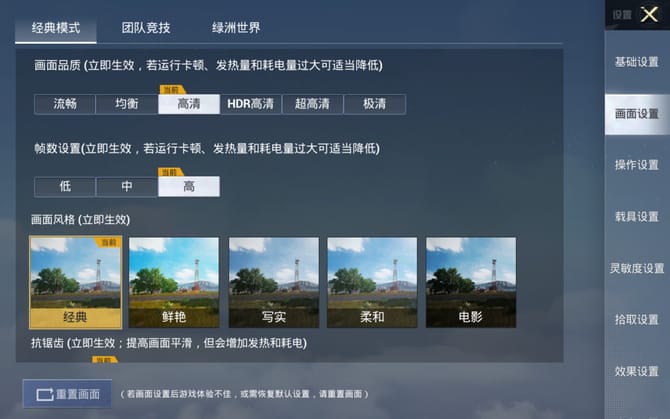Open 操作设置 in sidebar
This screenshot has width=670, height=419.
point(637,165)
